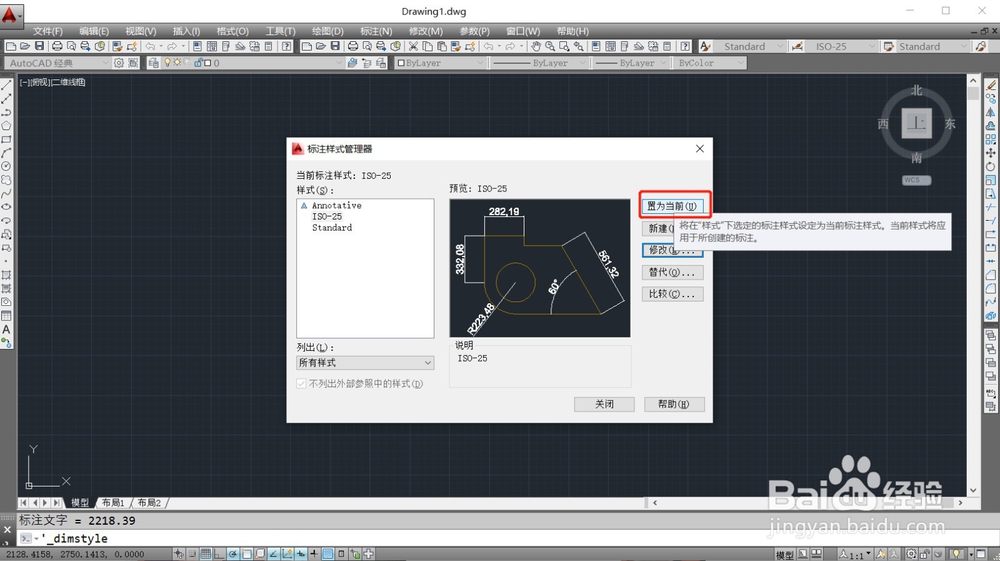This screenshot has height=561, width=1000.
Task: Toggle Object Snap in status bar
Action: point(247,554)
